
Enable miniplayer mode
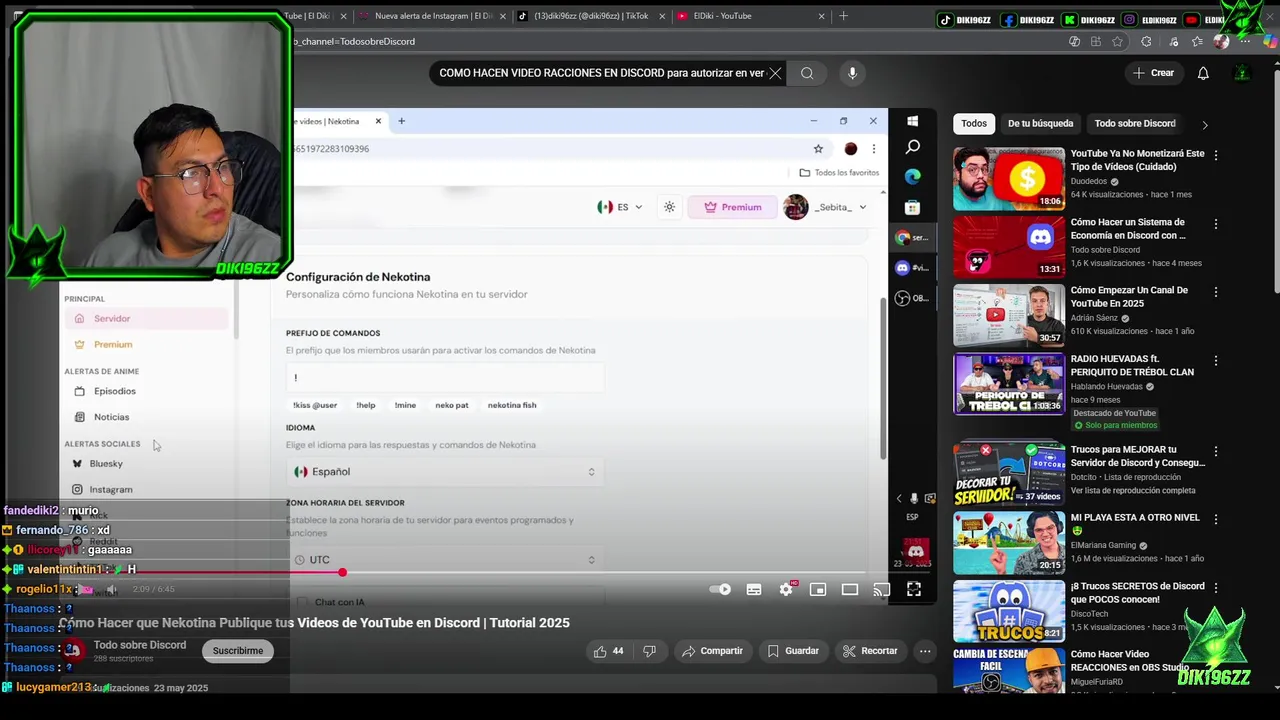tap(818, 590)
